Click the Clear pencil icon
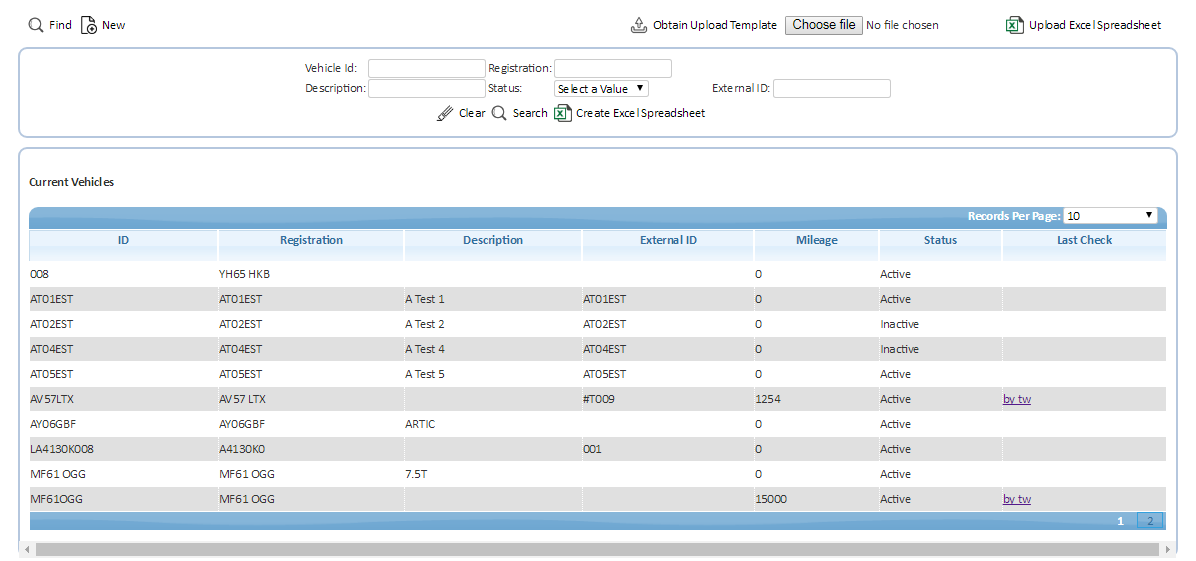This screenshot has width=1196, height=561. point(445,113)
